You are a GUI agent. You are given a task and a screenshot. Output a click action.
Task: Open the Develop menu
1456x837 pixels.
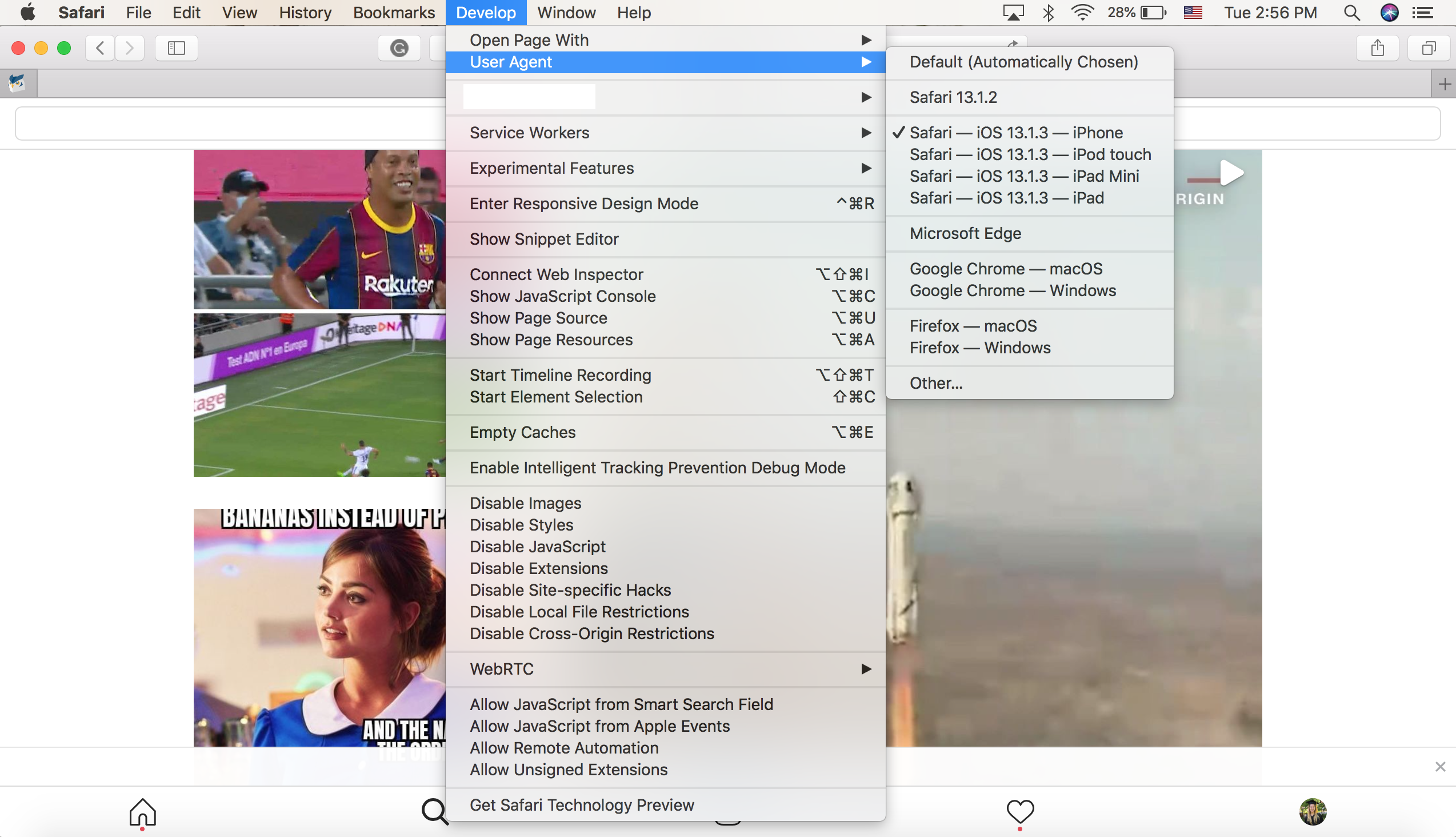coord(486,12)
